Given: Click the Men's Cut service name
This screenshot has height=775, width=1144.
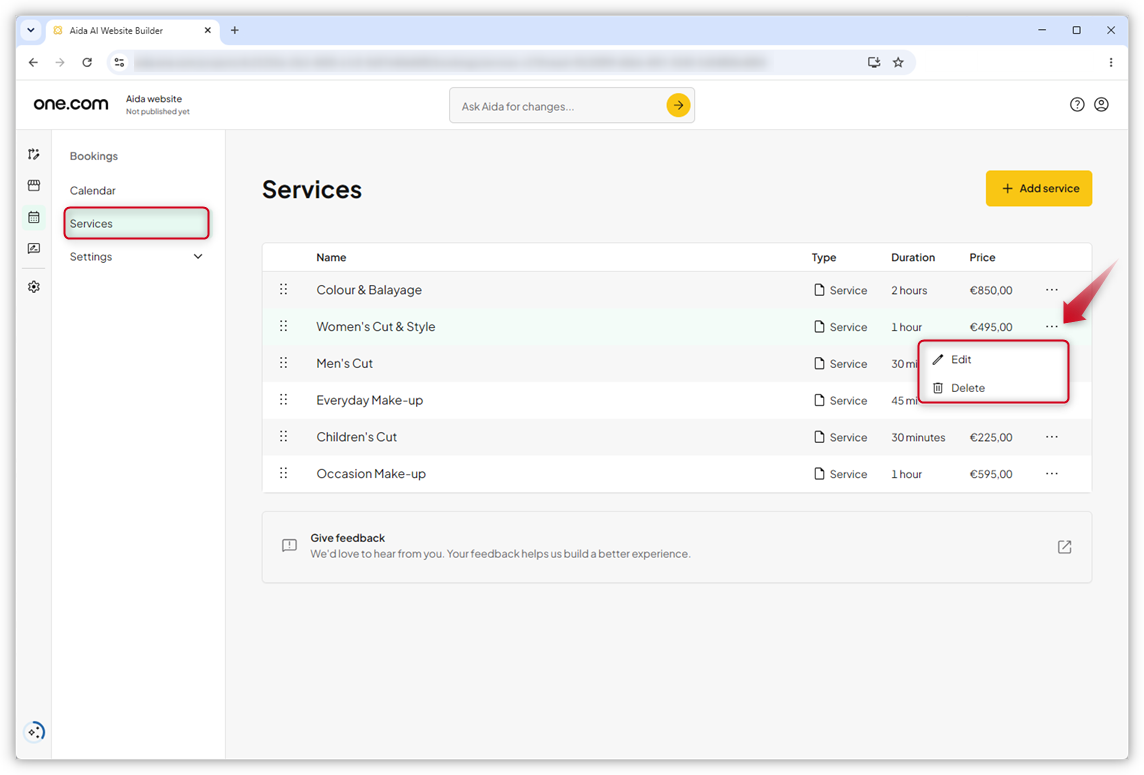Looking at the screenshot, I should tap(344, 363).
